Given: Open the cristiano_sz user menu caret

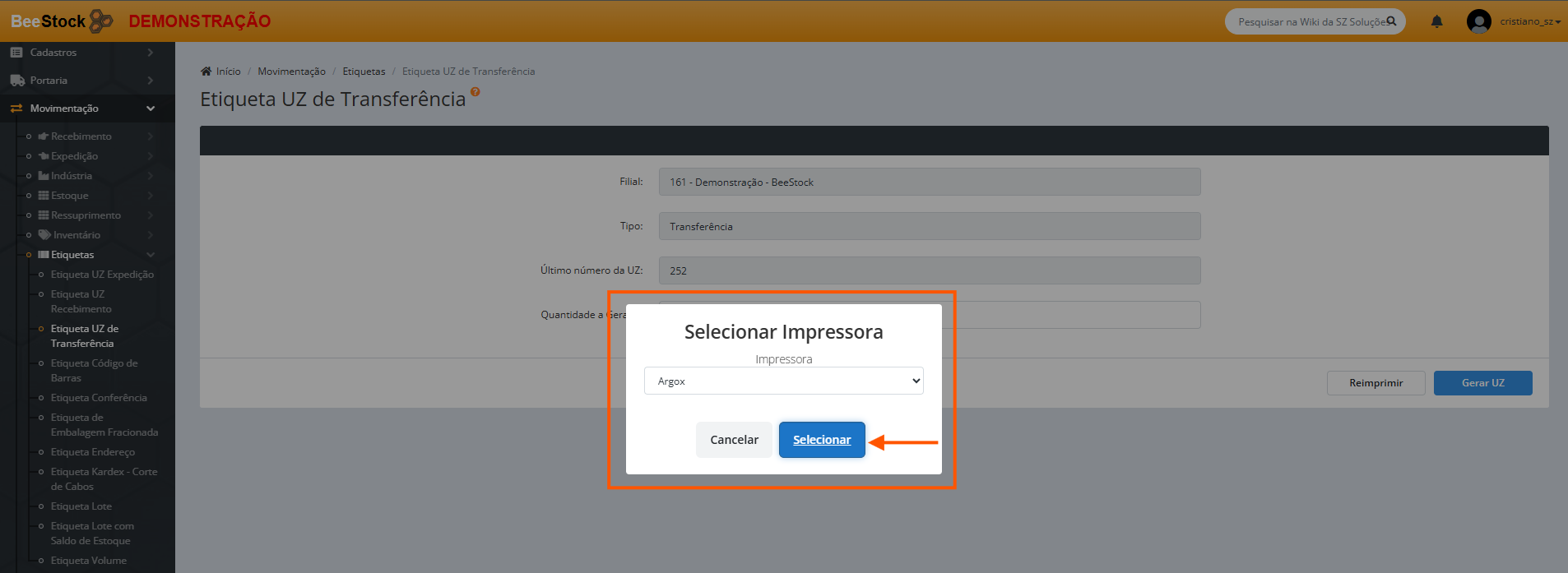Looking at the screenshot, I should pyautogui.click(x=1557, y=22).
